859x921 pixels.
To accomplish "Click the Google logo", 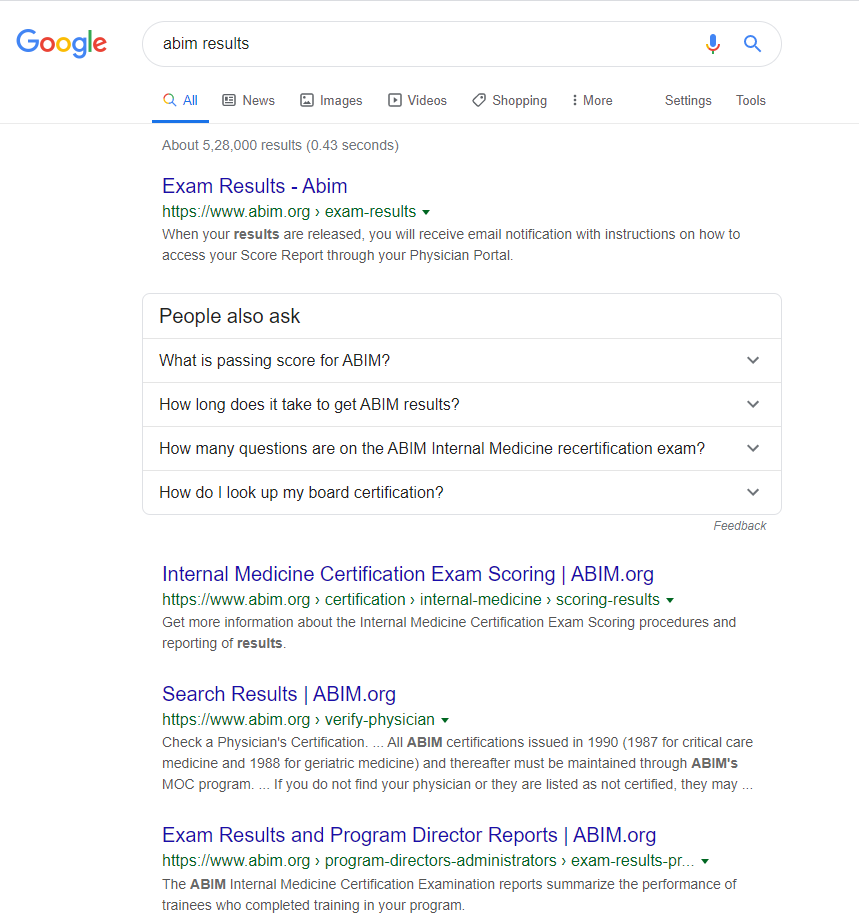I will 61,43.
